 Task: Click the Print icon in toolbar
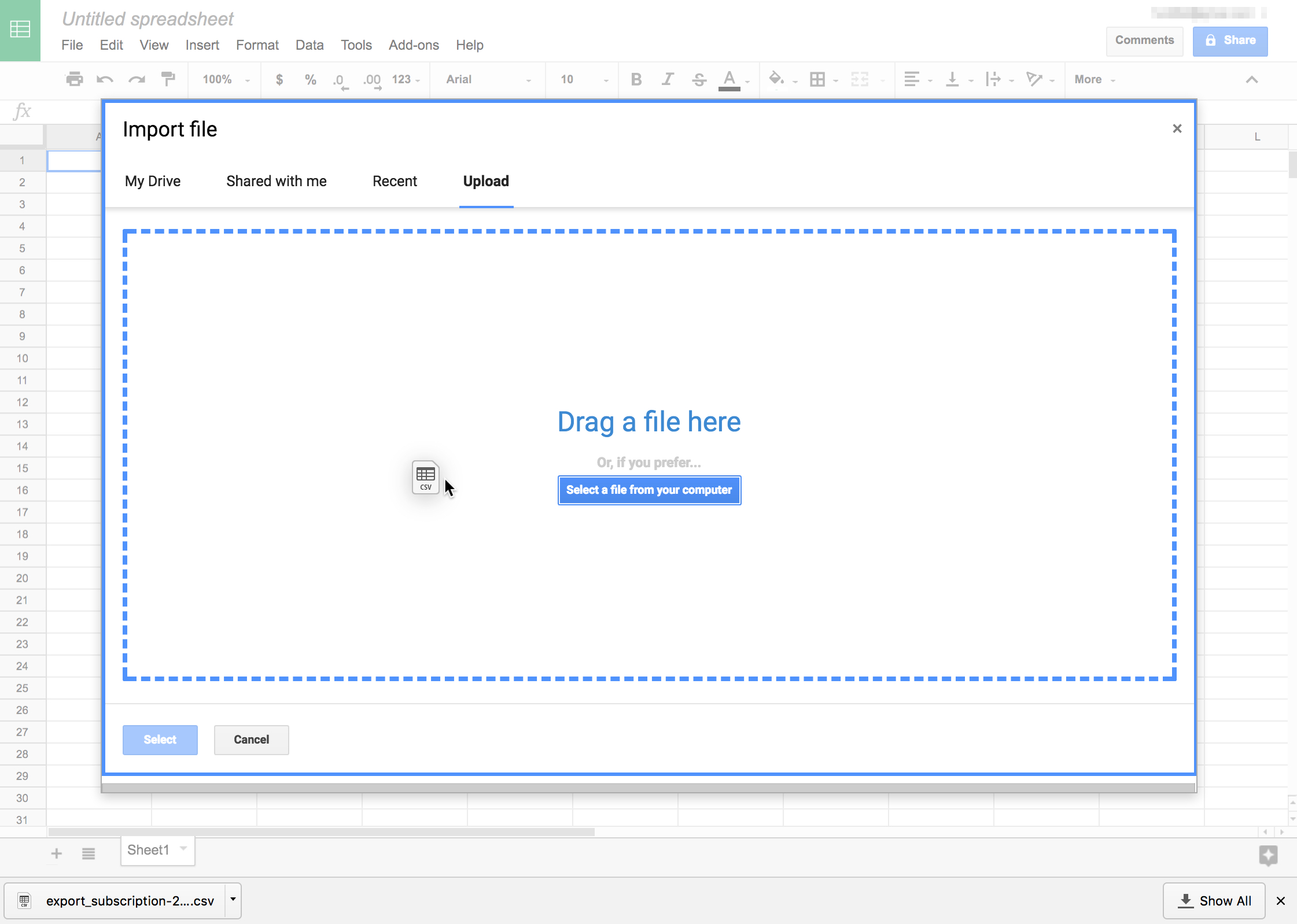(75, 79)
